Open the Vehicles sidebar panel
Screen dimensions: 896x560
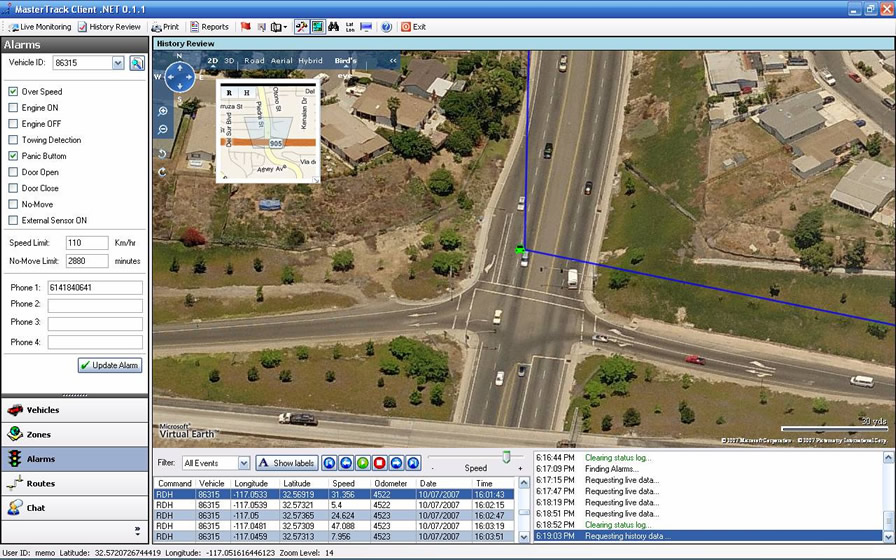click(75, 410)
